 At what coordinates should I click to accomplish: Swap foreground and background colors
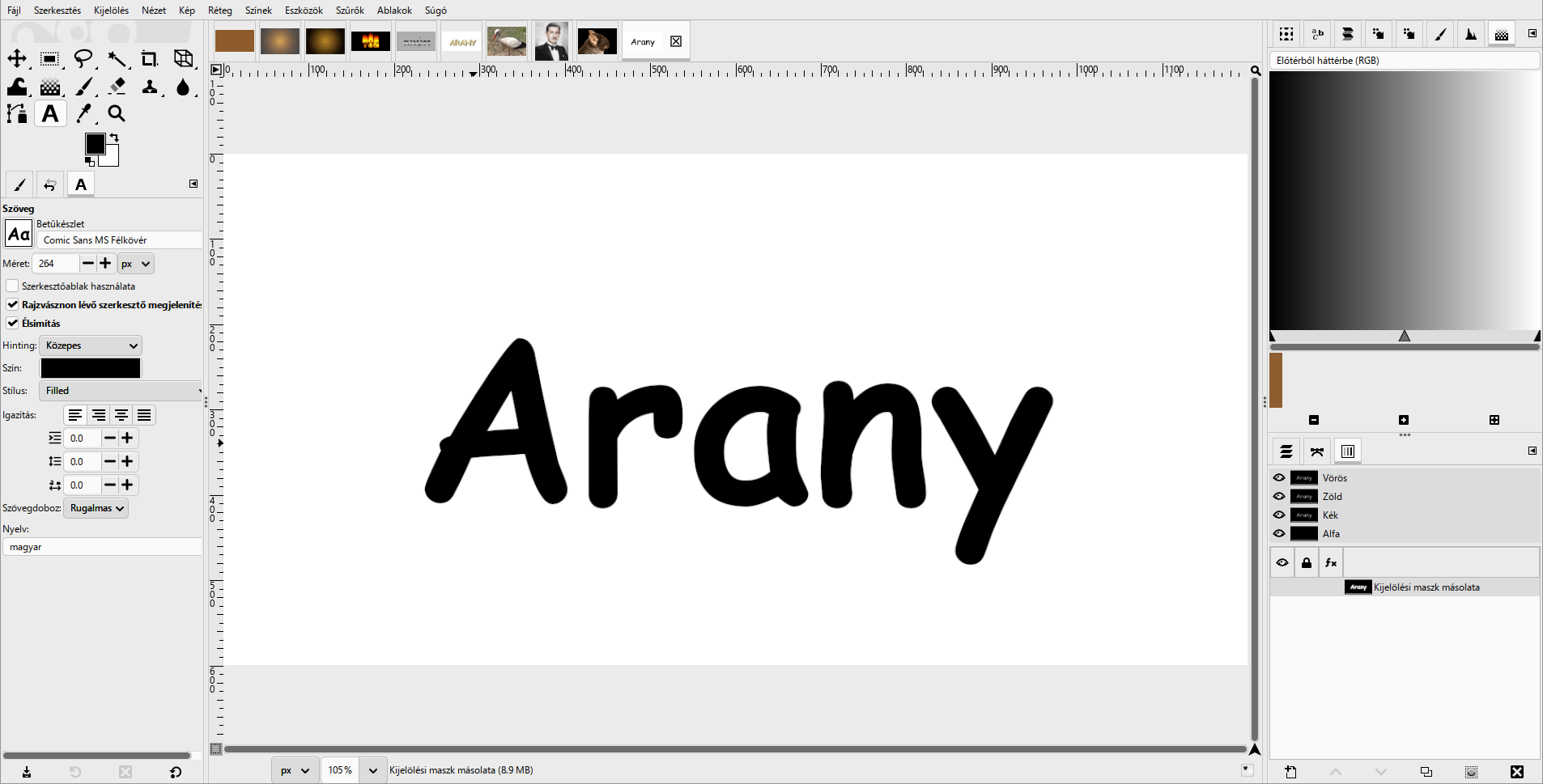(x=114, y=138)
